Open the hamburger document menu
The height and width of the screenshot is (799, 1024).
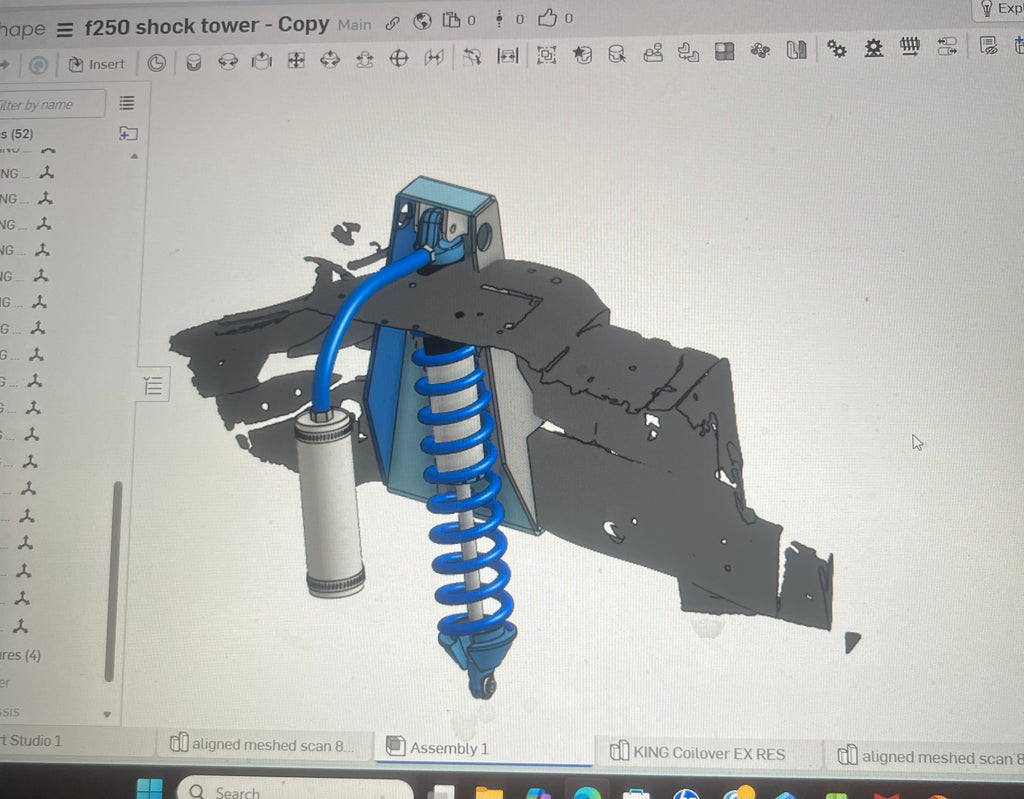(x=65, y=28)
